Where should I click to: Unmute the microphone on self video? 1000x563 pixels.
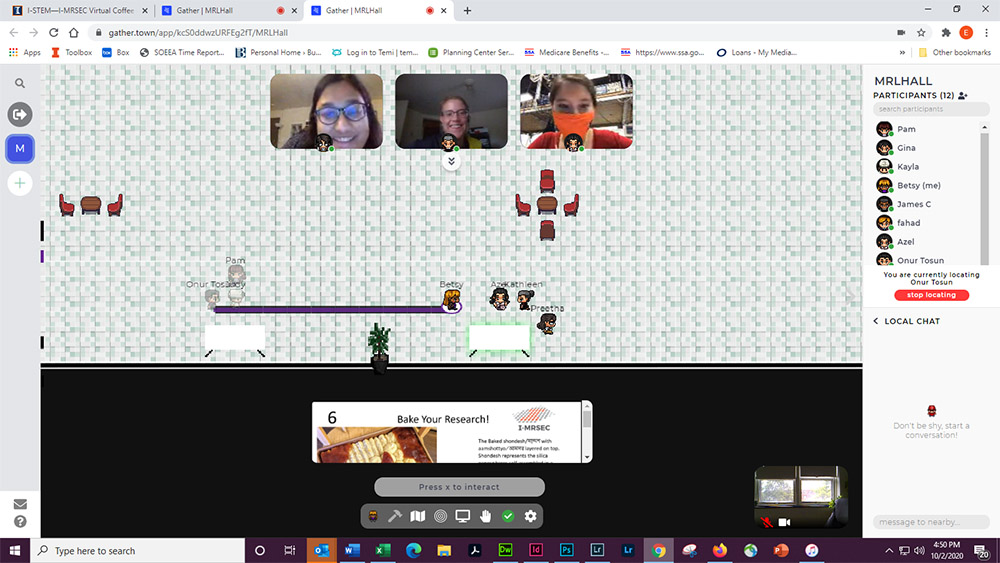[766, 522]
